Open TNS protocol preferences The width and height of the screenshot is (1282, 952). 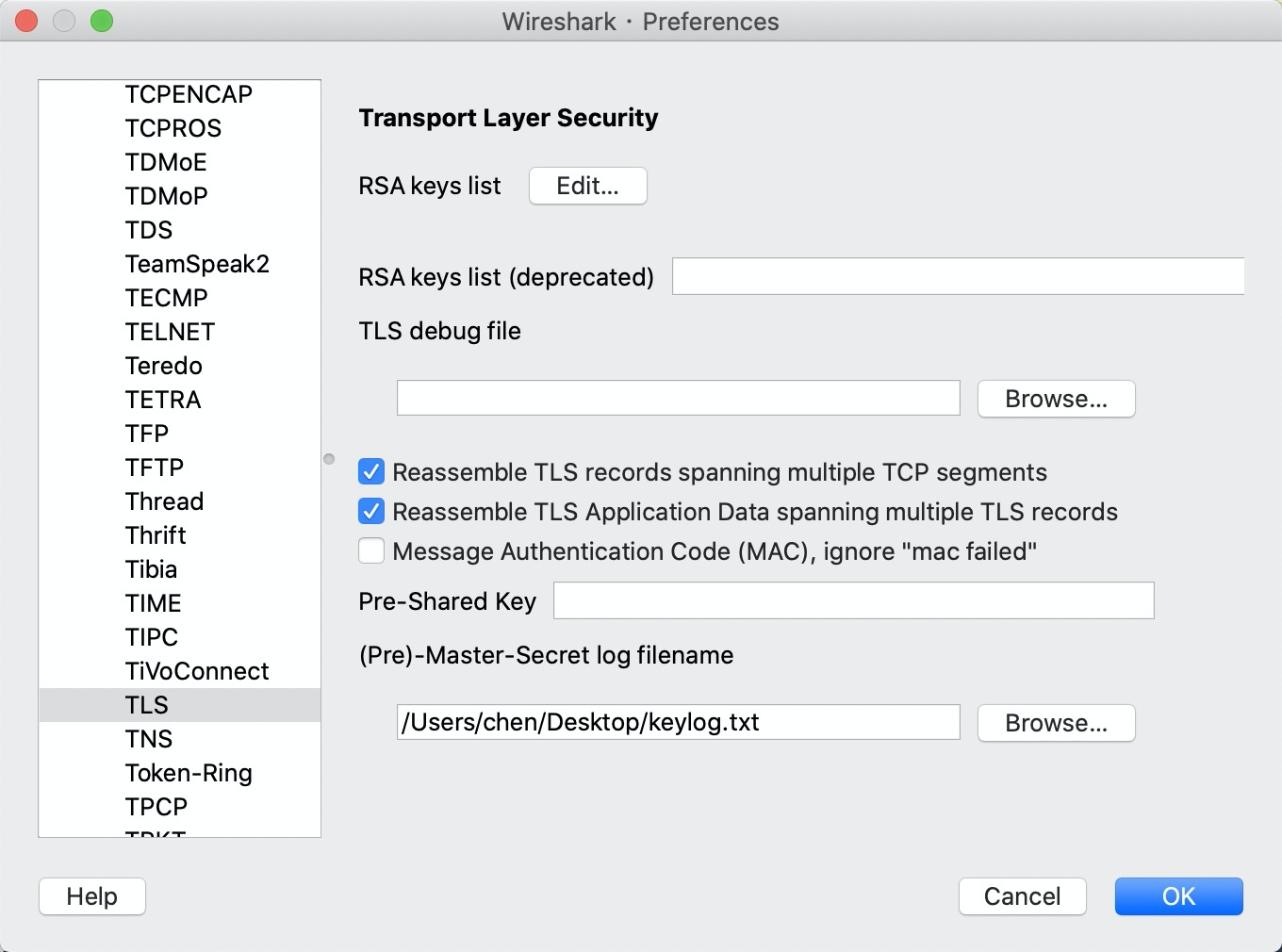point(179,739)
